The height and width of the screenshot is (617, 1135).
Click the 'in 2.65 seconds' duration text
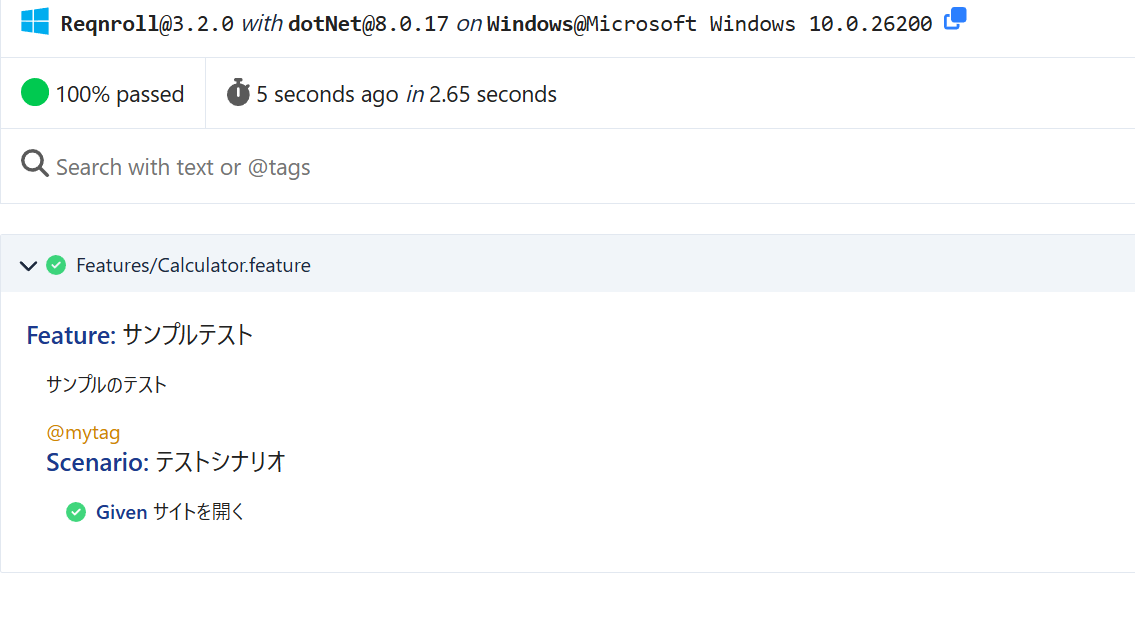481,94
